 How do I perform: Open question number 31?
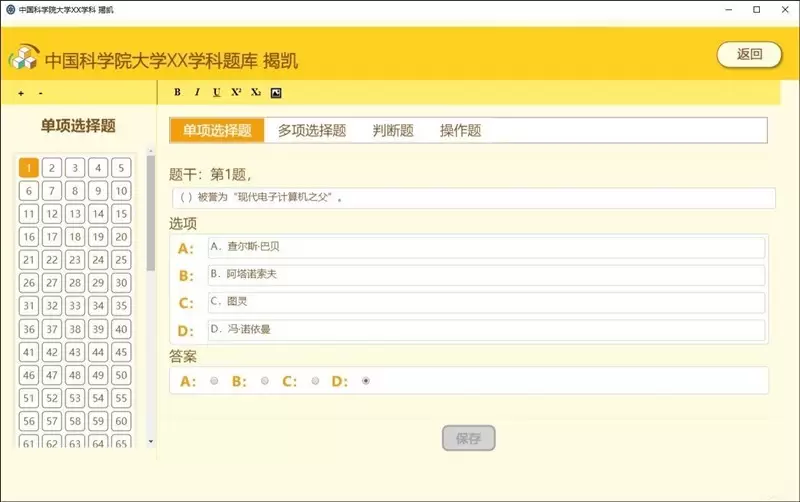(29, 306)
